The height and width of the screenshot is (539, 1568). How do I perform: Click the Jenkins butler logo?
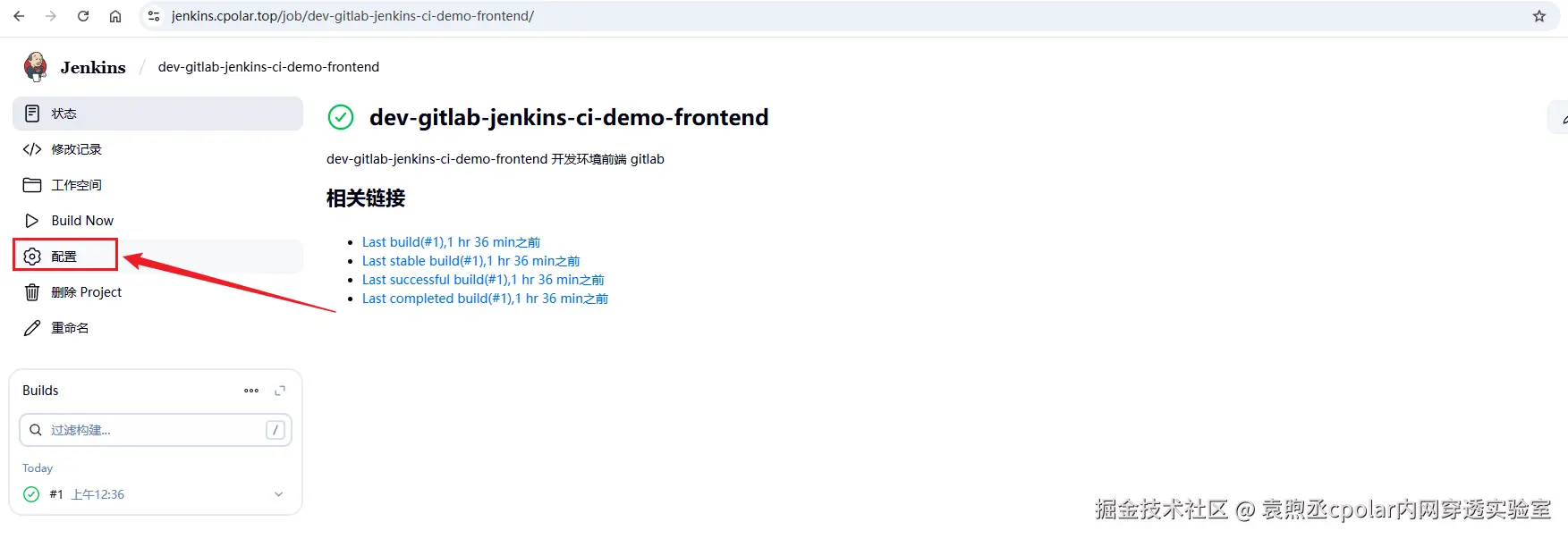36,67
